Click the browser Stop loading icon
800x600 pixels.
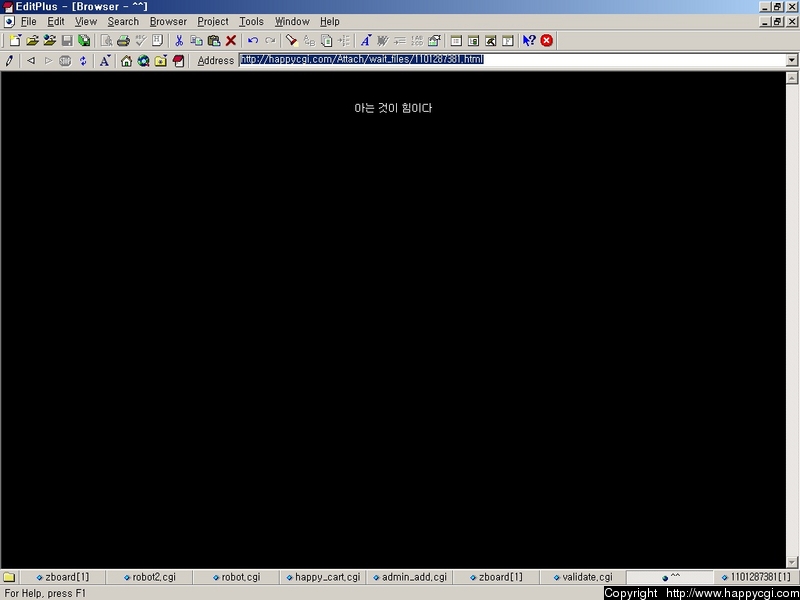pos(65,61)
